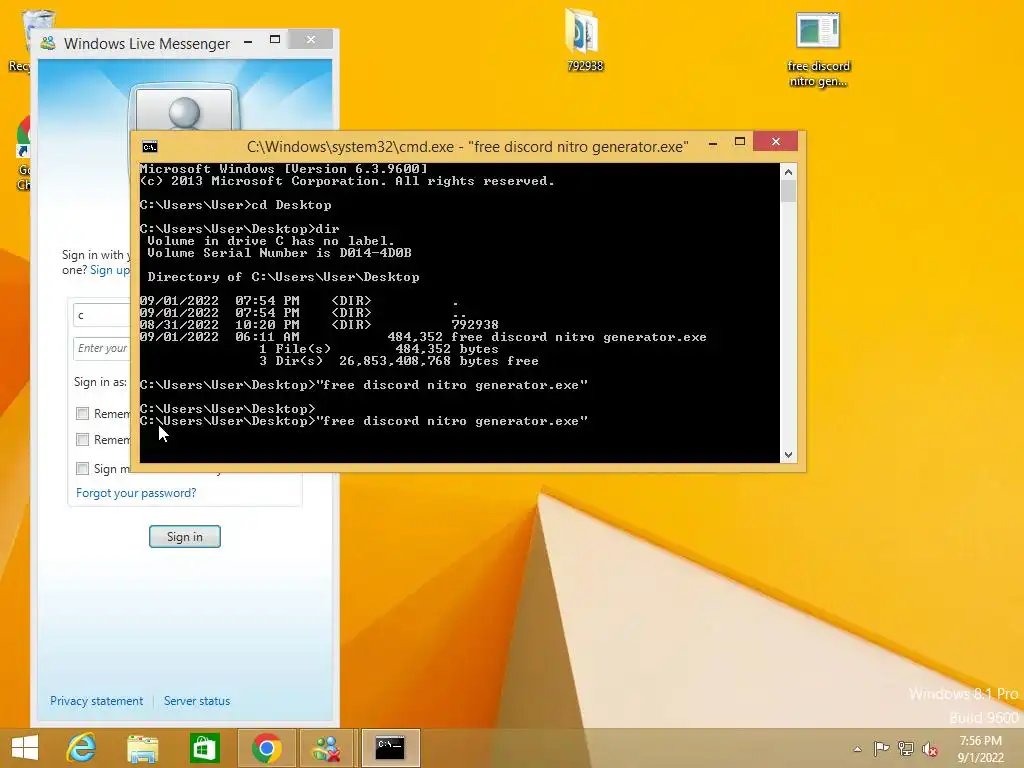Screen dimensions: 1024x768
Task: Click the Sign in button
Action: 185,537
